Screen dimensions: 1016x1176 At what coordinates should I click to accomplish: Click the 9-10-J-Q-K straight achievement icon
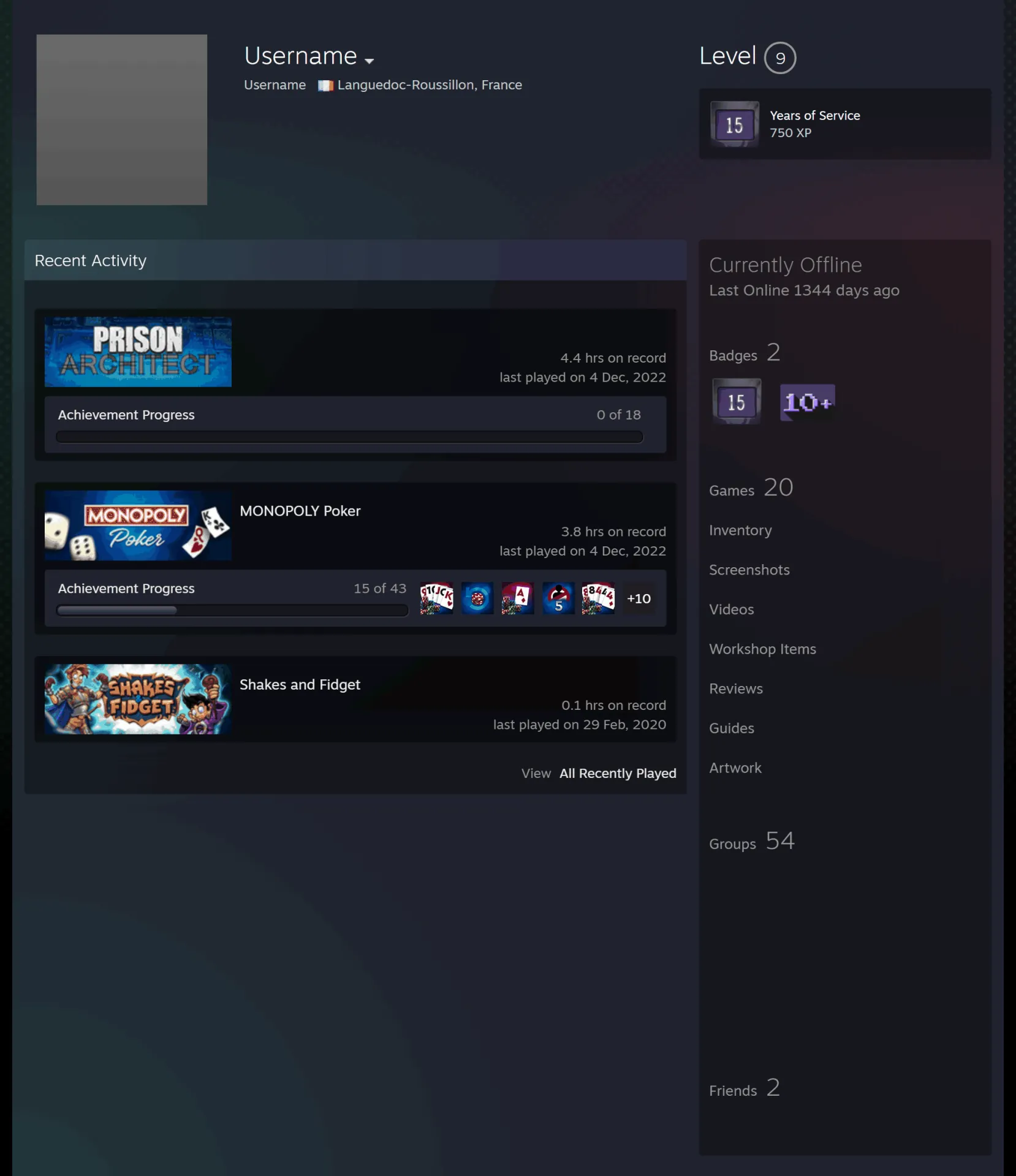point(437,598)
